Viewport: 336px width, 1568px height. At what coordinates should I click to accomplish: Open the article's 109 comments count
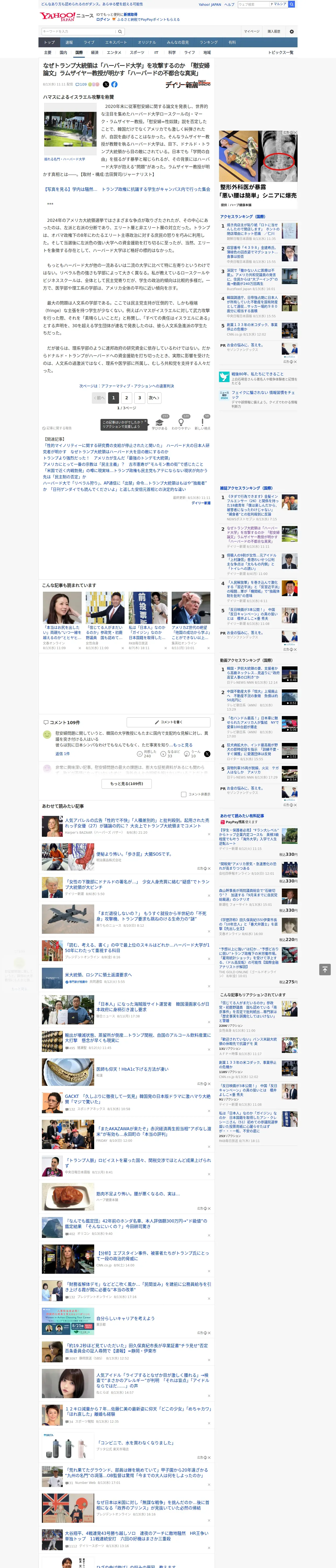81,85
